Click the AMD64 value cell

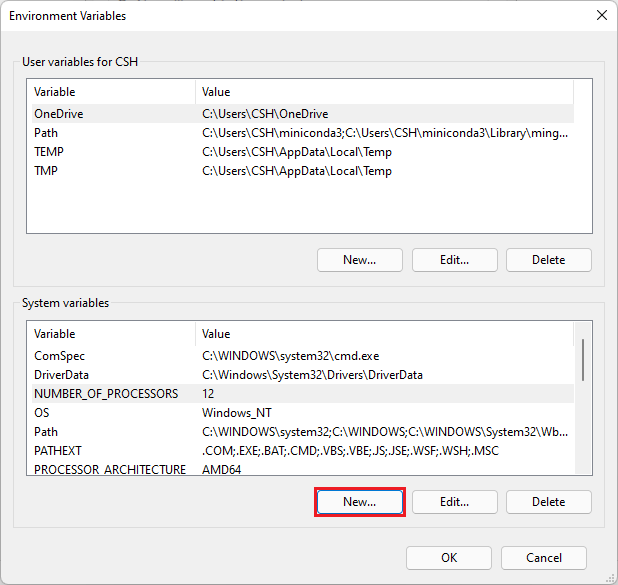pos(222,469)
